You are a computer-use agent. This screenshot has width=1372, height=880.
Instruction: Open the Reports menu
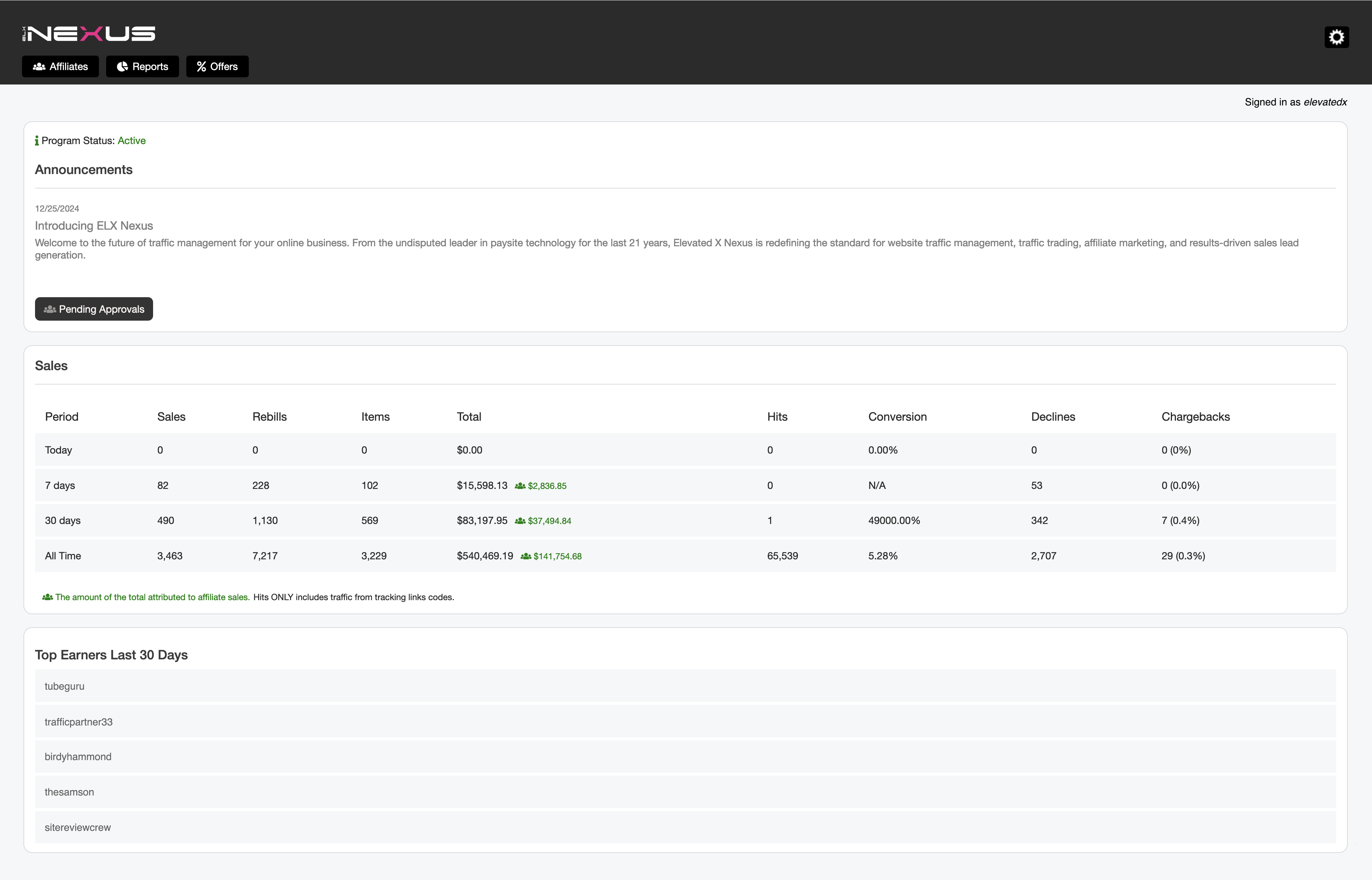pos(142,67)
